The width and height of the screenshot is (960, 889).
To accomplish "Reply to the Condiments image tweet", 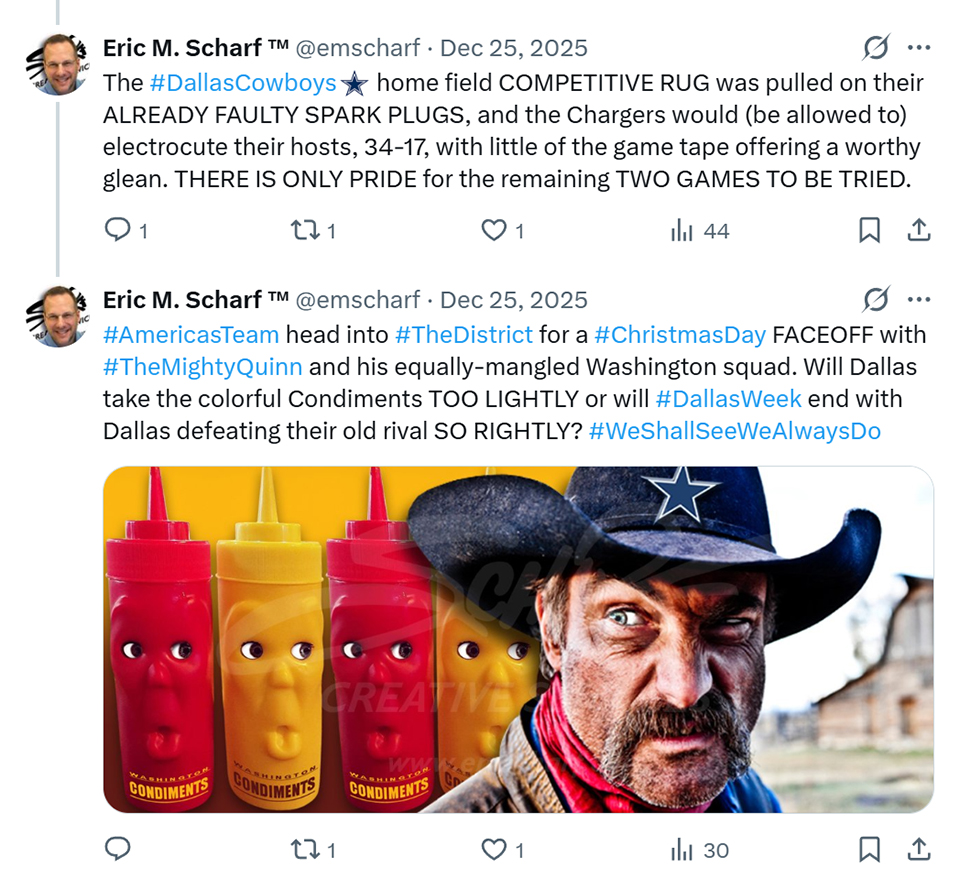I will click(118, 850).
